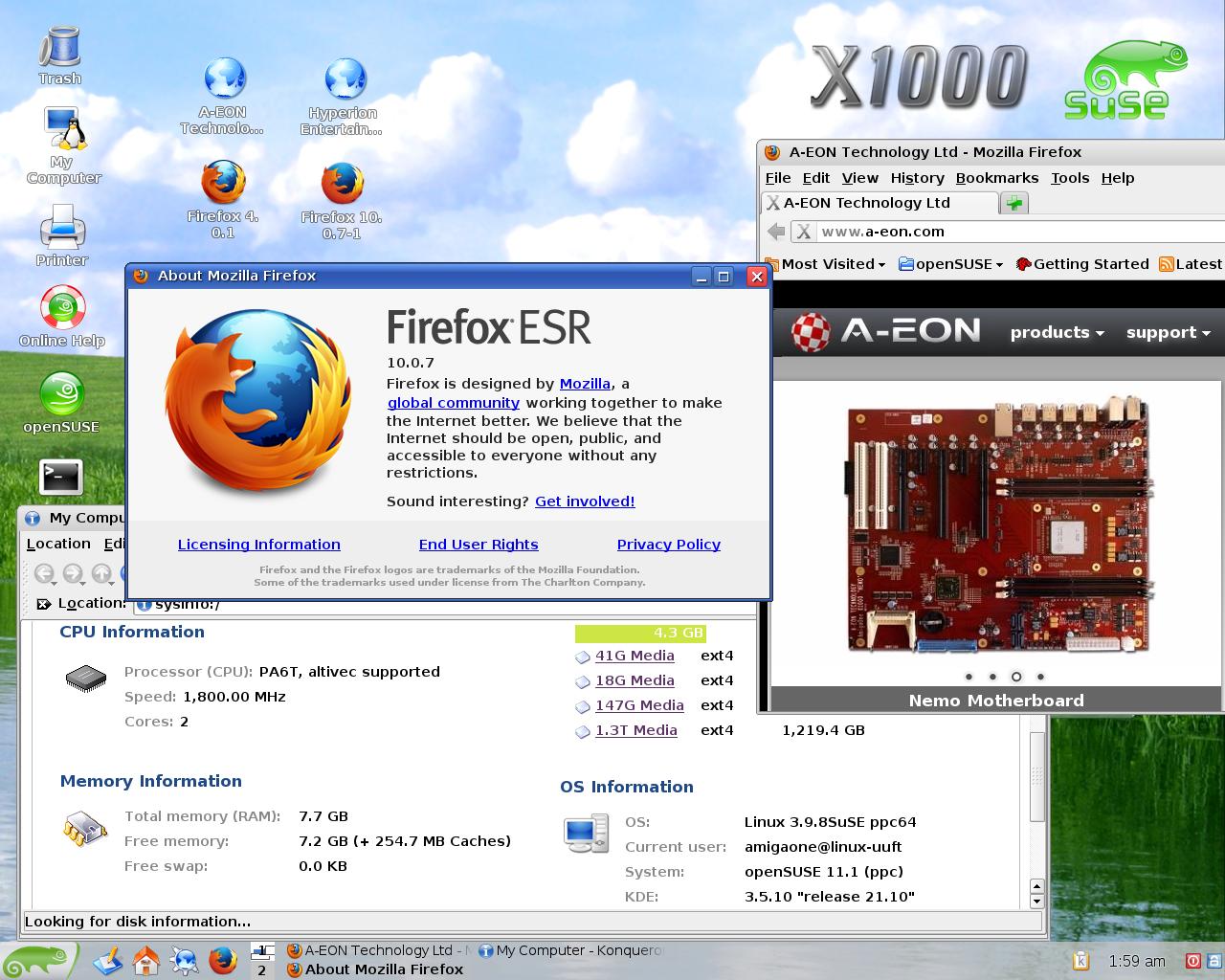Select the first carousel dot on the A-EON page
The width and height of the screenshot is (1225, 980).
[x=969, y=677]
